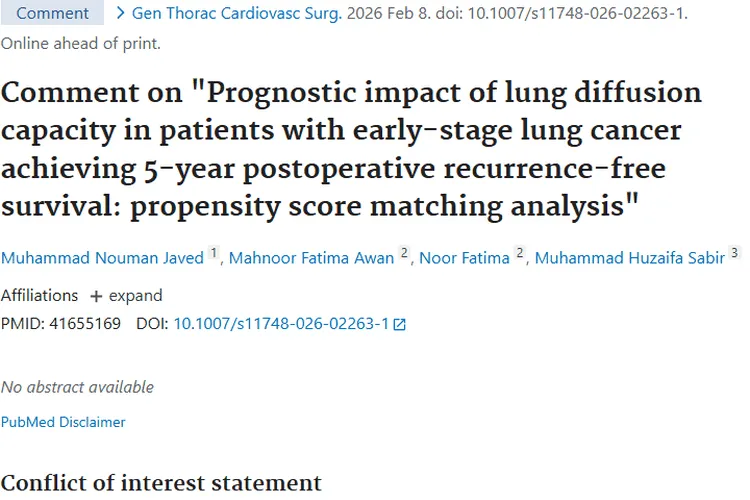Click the article title heading
Viewport: 750px width, 500px height.
351,150
